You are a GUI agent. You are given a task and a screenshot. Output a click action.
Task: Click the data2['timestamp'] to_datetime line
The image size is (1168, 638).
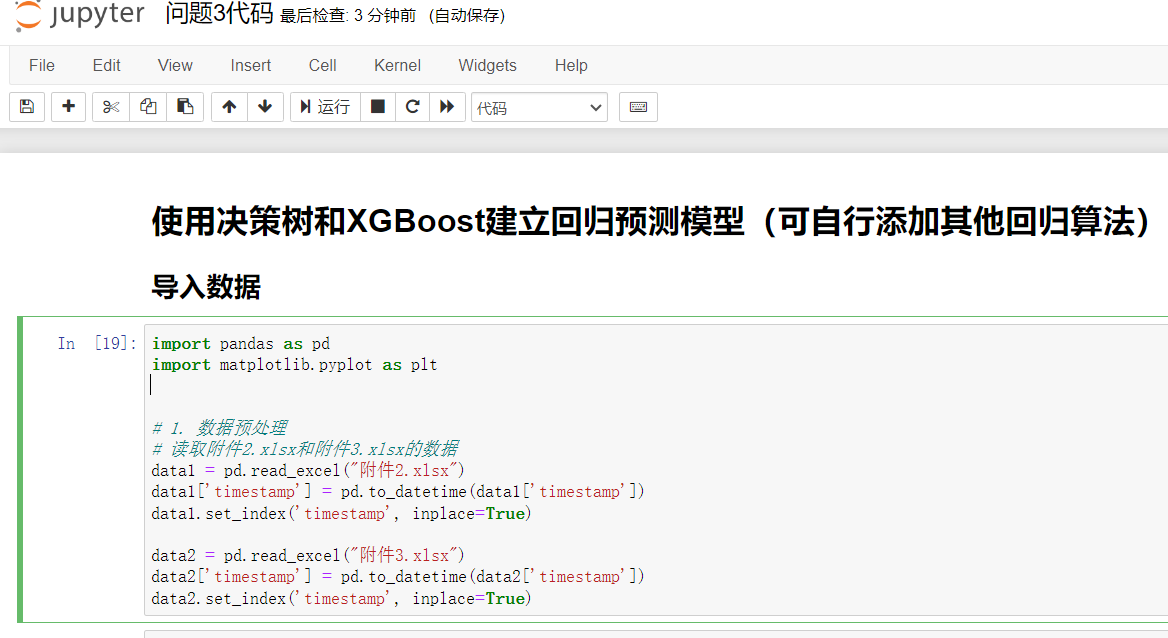point(398,577)
